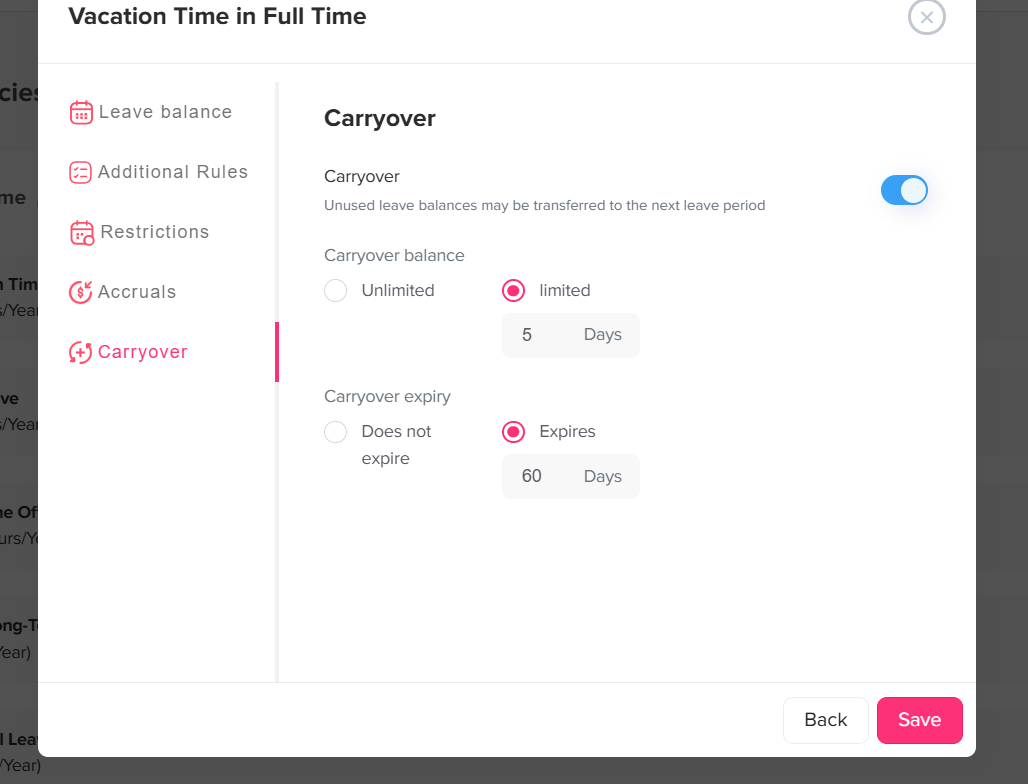Choose the Expires radio option
This screenshot has height=784, width=1028.
point(513,432)
